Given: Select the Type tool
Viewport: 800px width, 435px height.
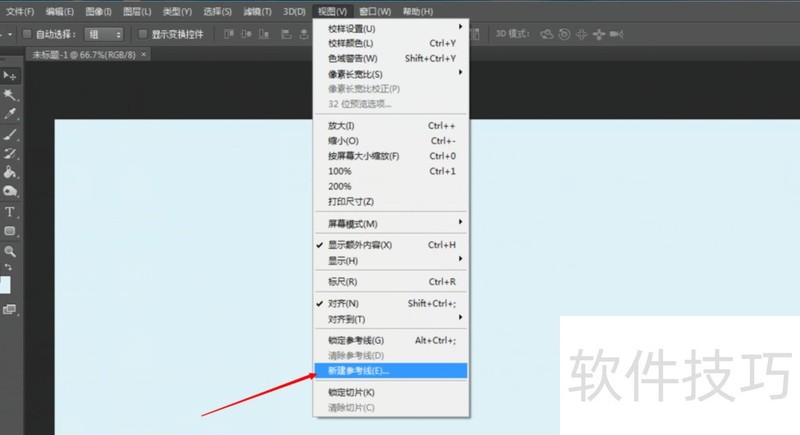Looking at the screenshot, I should click(x=10, y=212).
